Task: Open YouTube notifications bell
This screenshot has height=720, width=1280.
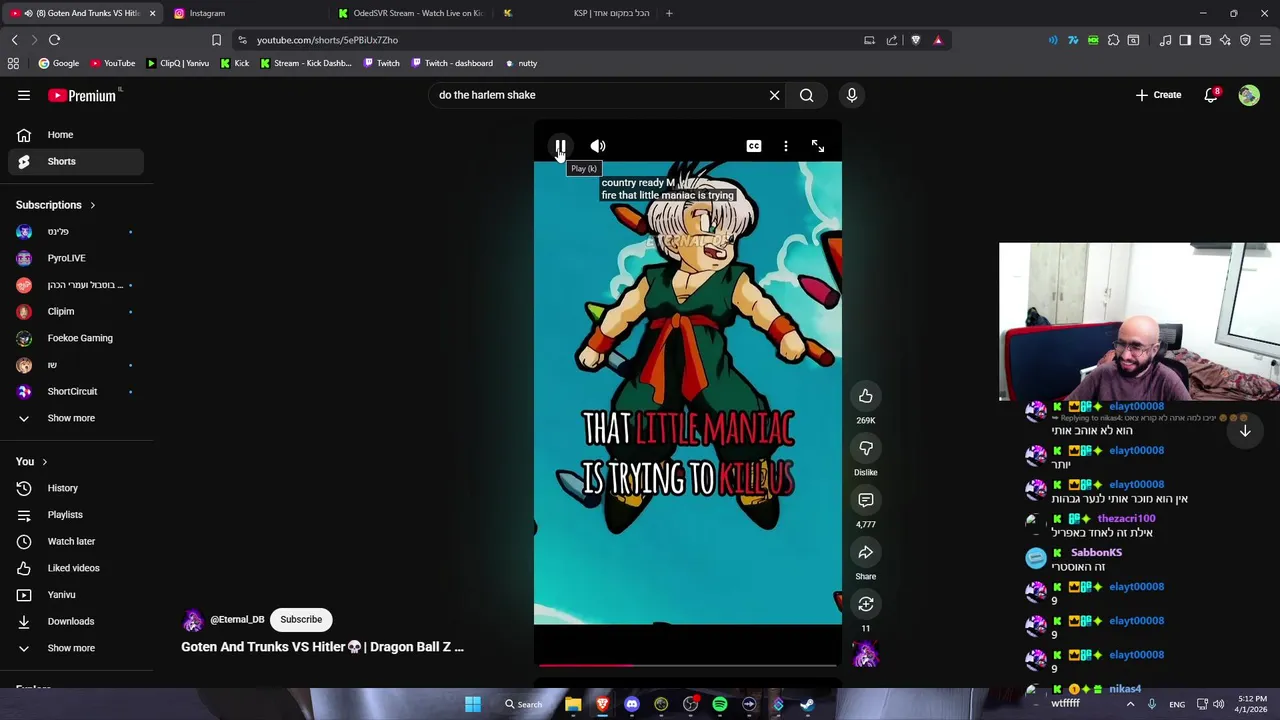Action: (1211, 95)
